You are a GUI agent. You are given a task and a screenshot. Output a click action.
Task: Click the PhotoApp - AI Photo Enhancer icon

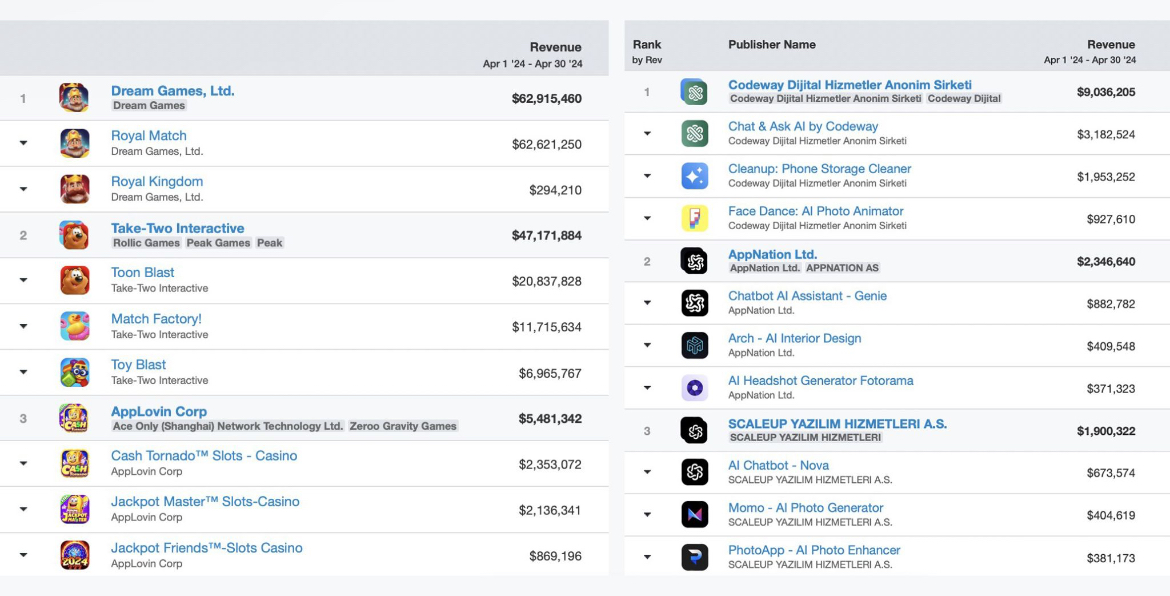point(695,557)
